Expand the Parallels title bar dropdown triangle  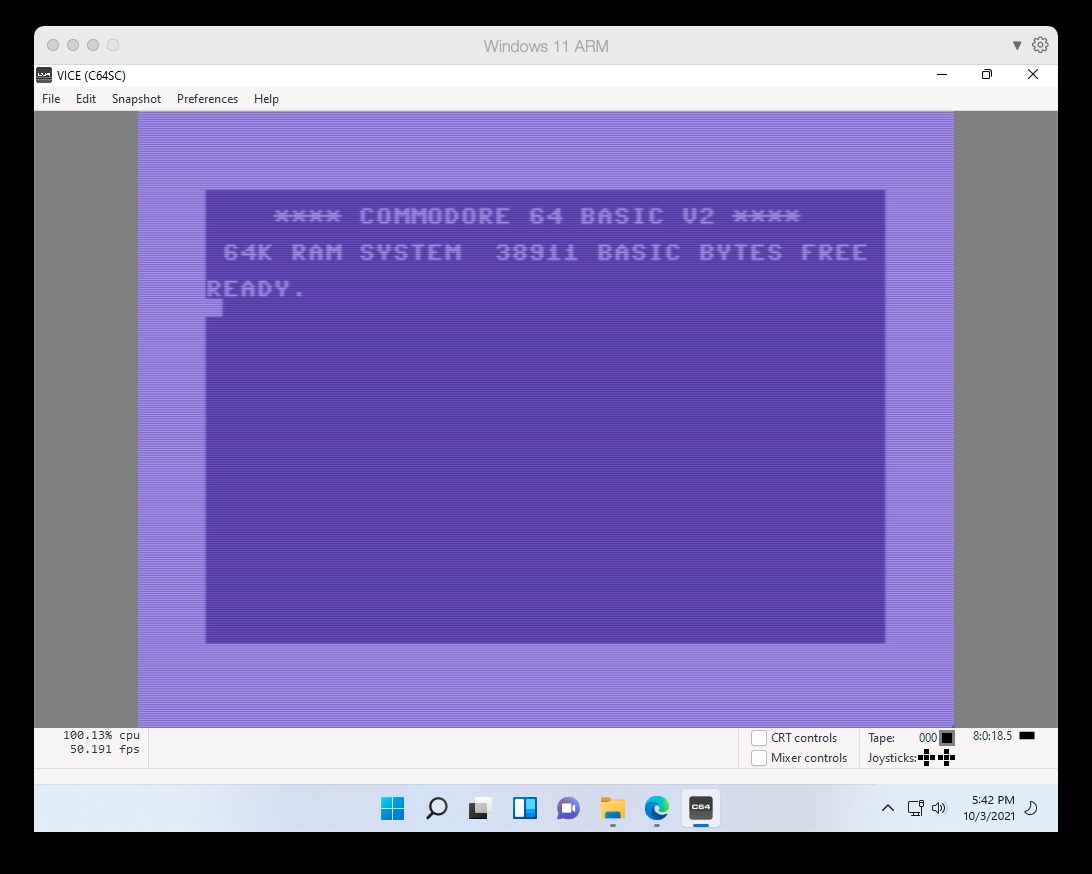tap(1017, 45)
